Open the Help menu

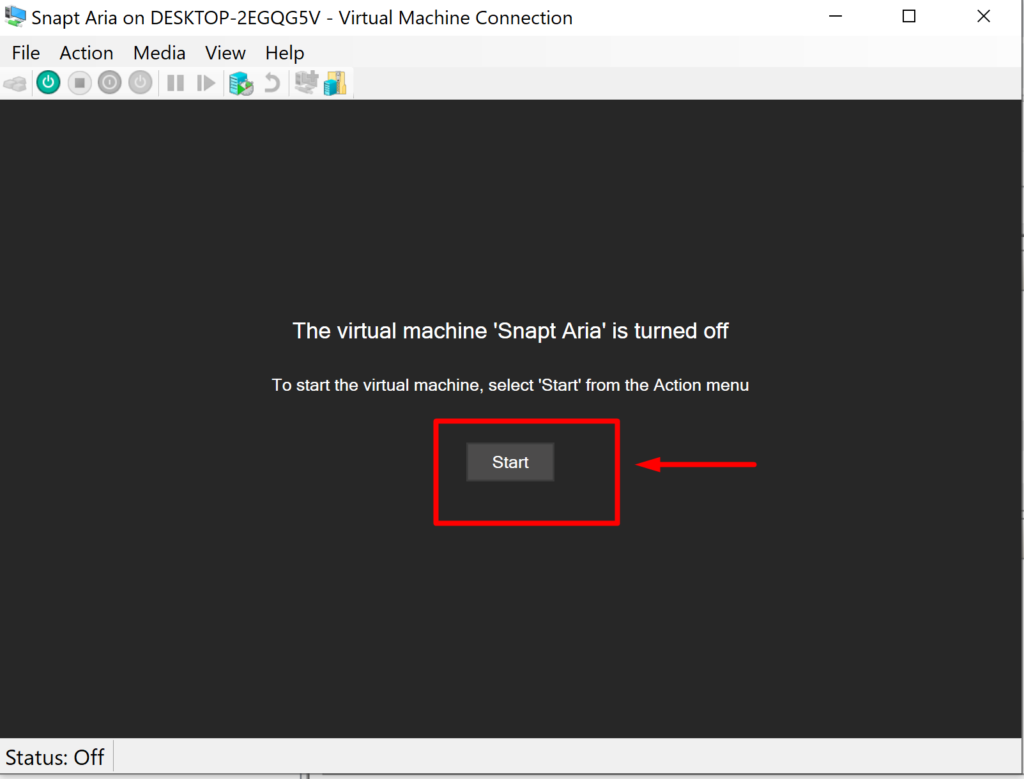285,53
